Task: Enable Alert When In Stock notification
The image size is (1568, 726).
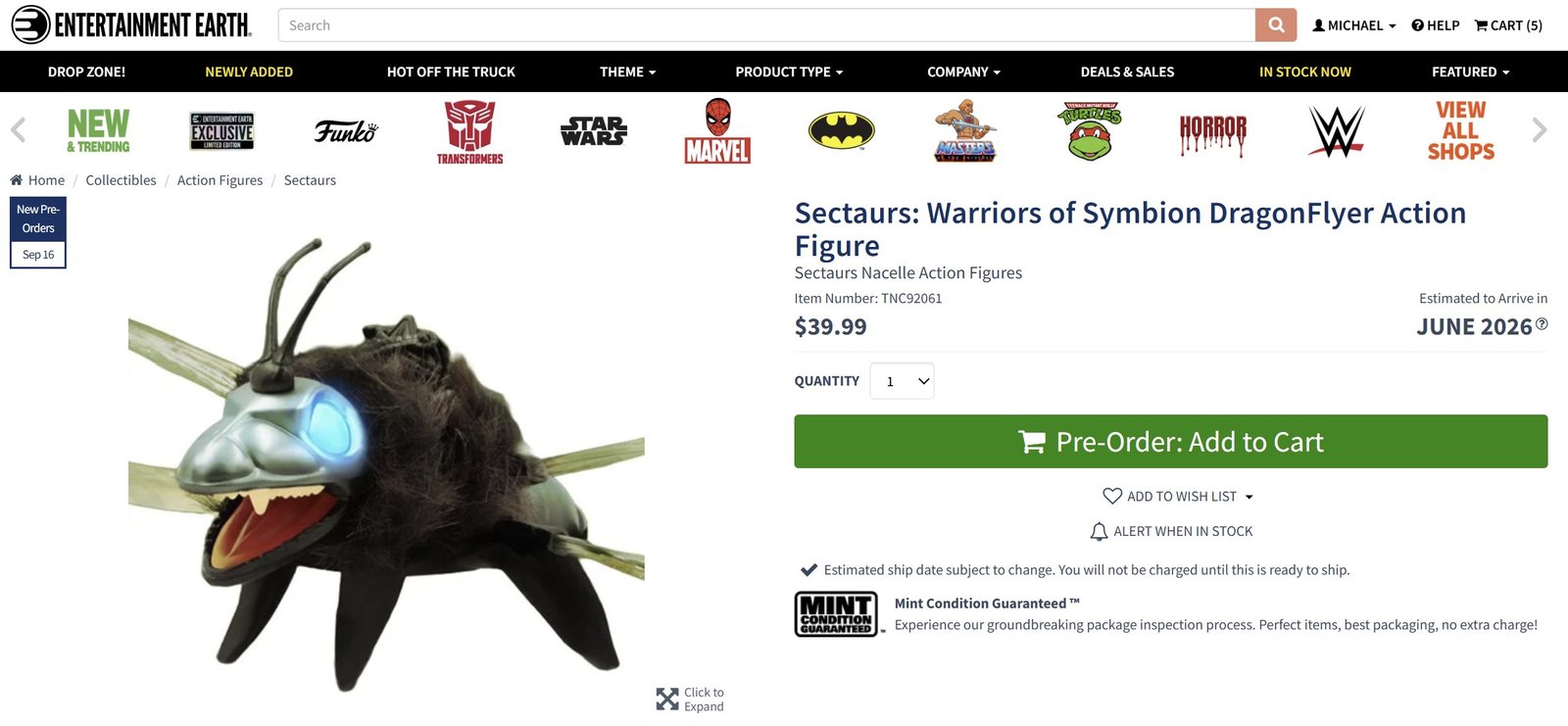Action: (1172, 530)
